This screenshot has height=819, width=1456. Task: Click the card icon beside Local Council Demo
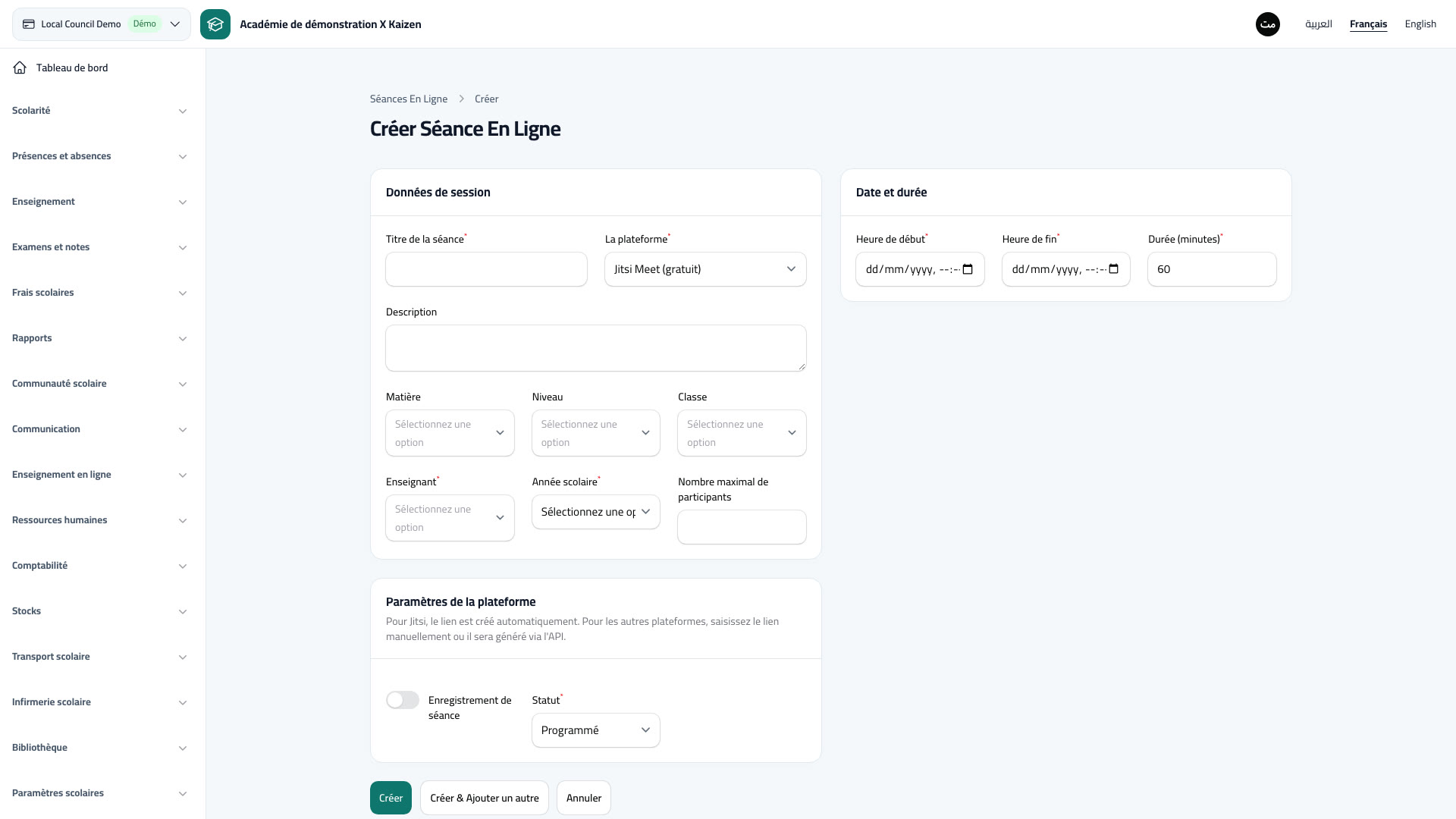click(x=29, y=24)
